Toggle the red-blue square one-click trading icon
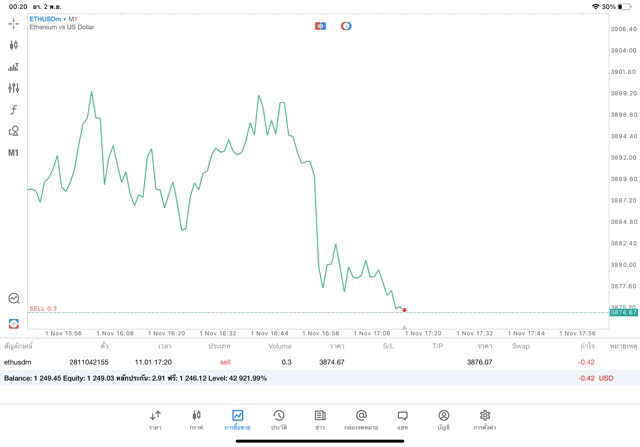Image resolution: width=640 pixels, height=447 pixels. coord(320,25)
